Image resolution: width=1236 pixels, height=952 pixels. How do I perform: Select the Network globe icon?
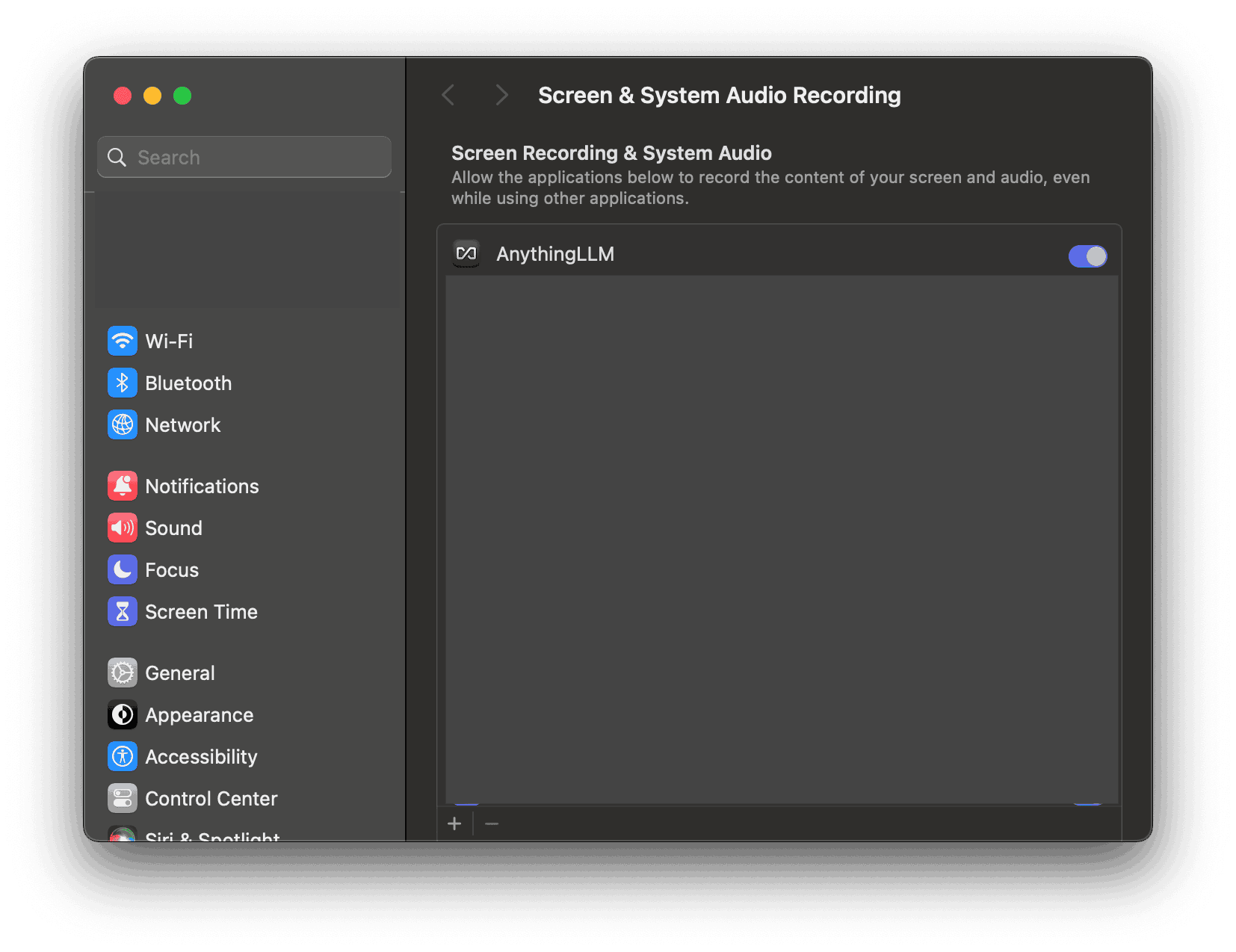pyautogui.click(x=123, y=425)
